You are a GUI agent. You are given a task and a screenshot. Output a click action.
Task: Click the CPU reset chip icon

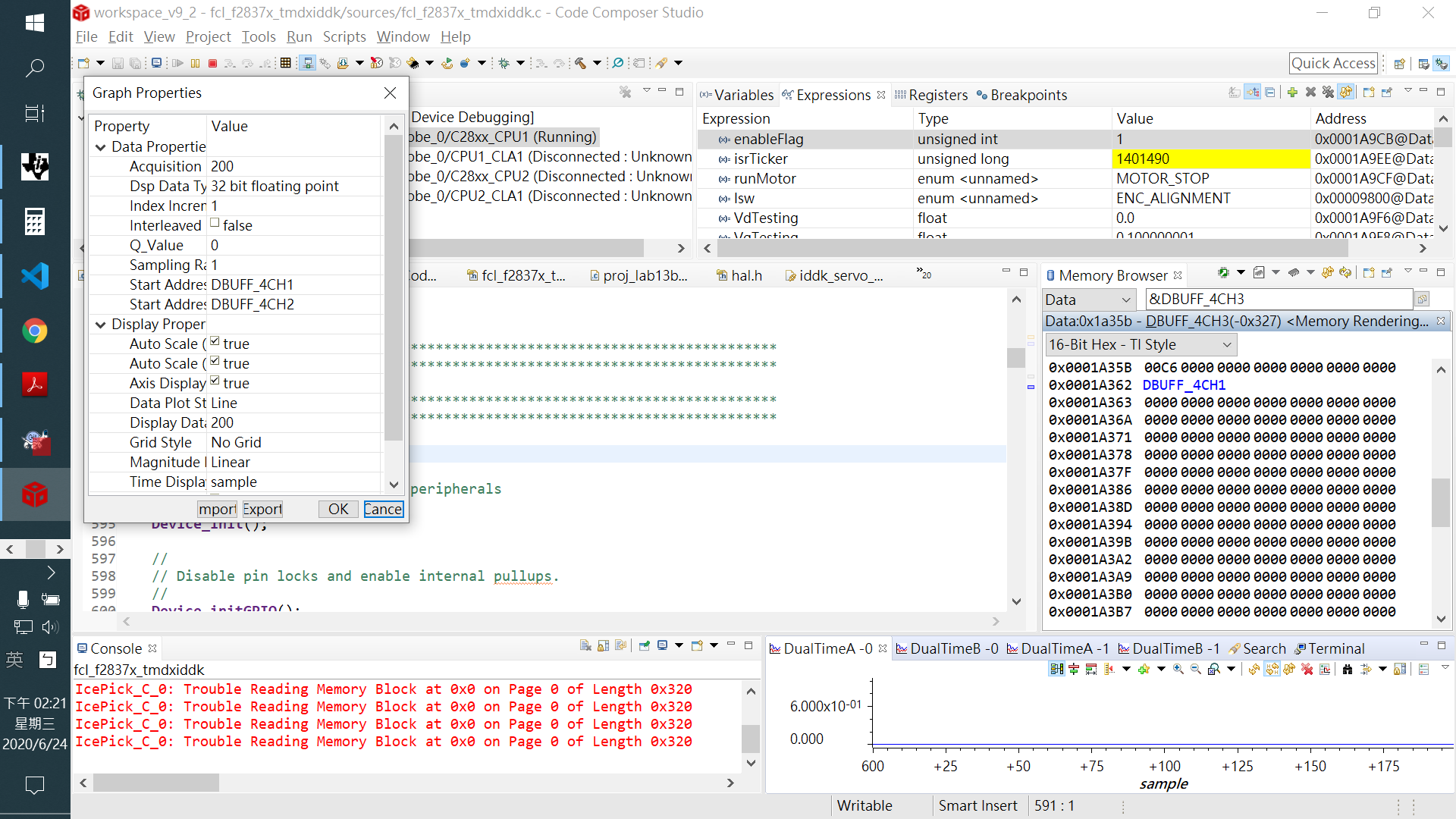412,63
